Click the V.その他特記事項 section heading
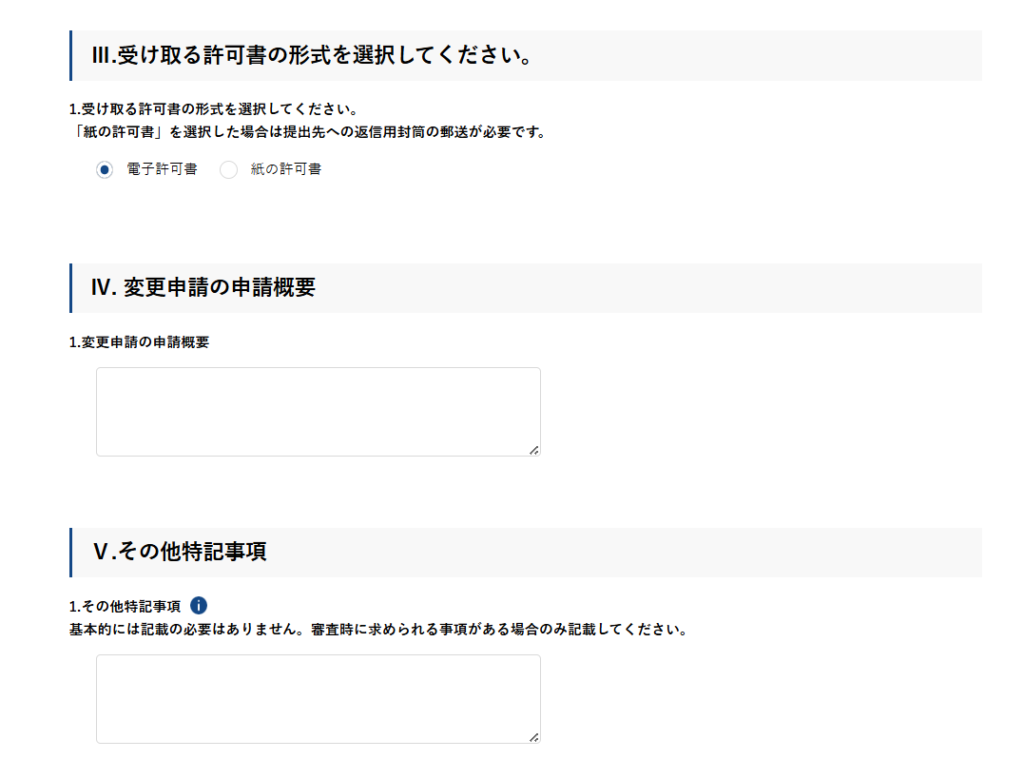The image size is (1024, 759). 180,552
